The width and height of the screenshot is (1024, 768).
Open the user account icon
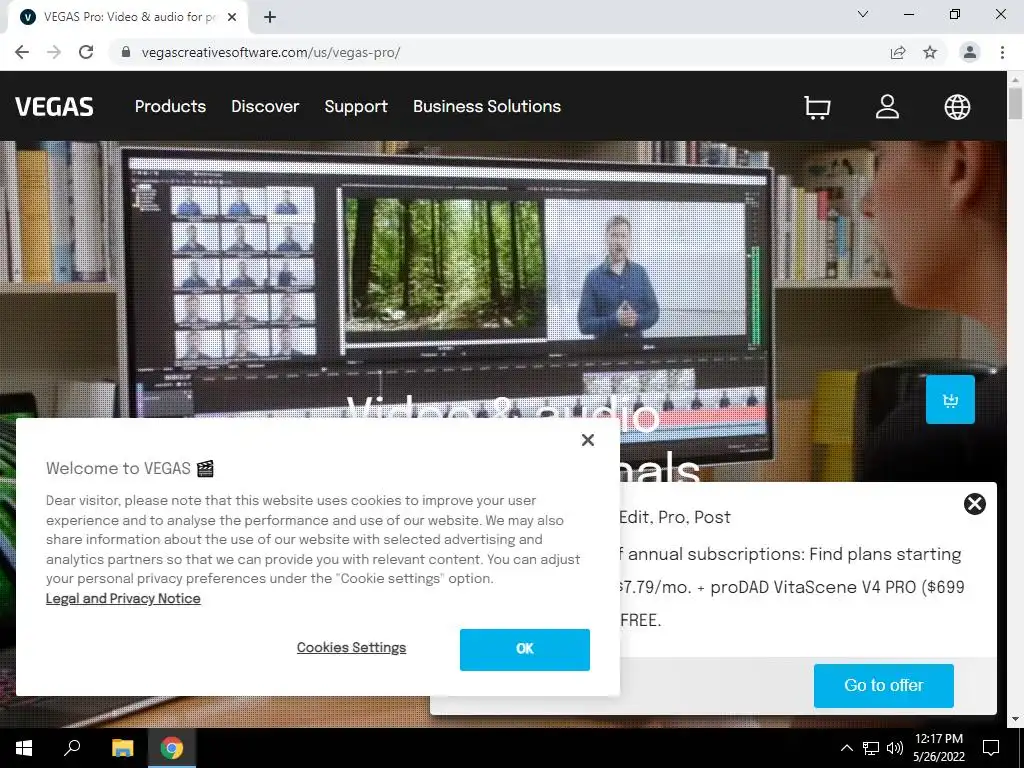click(x=887, y=106)
